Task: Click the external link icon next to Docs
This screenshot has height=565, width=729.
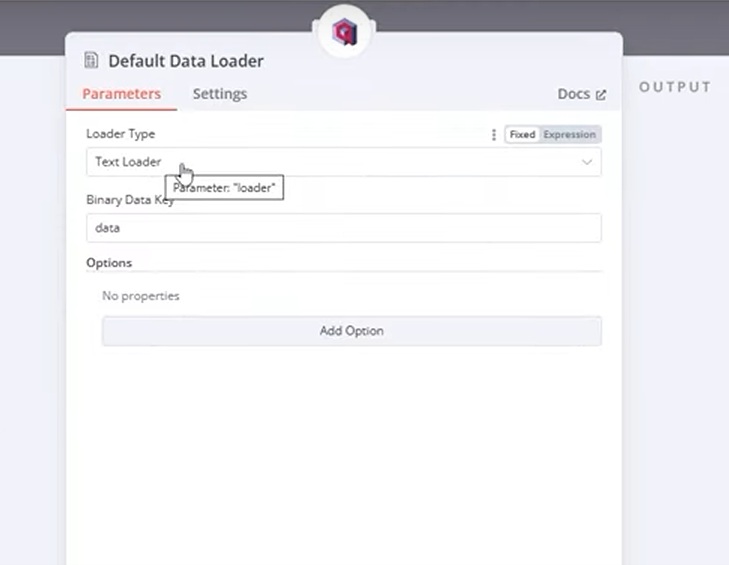Action: (601, 95)
